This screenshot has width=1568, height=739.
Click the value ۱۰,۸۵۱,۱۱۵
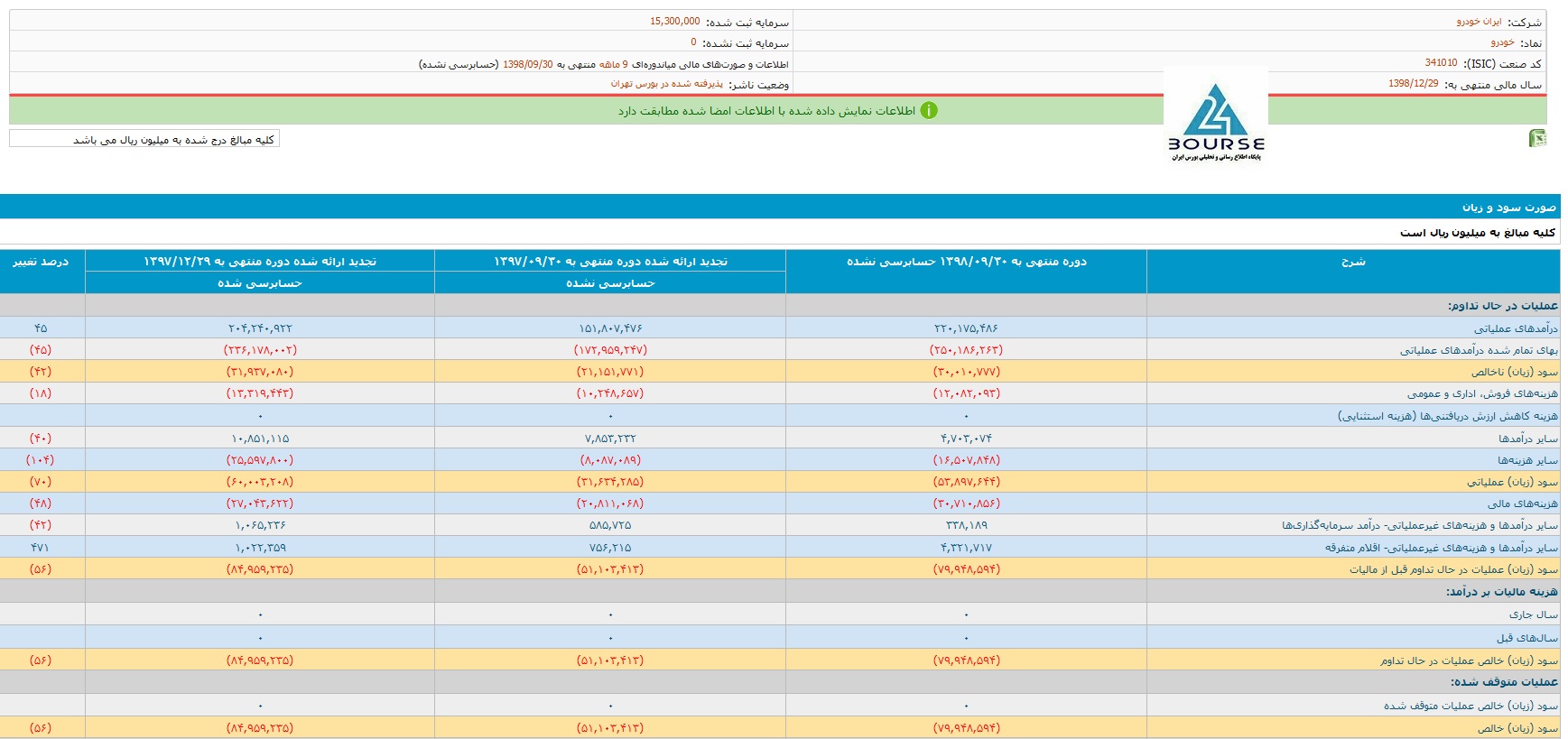coord(260,439)
